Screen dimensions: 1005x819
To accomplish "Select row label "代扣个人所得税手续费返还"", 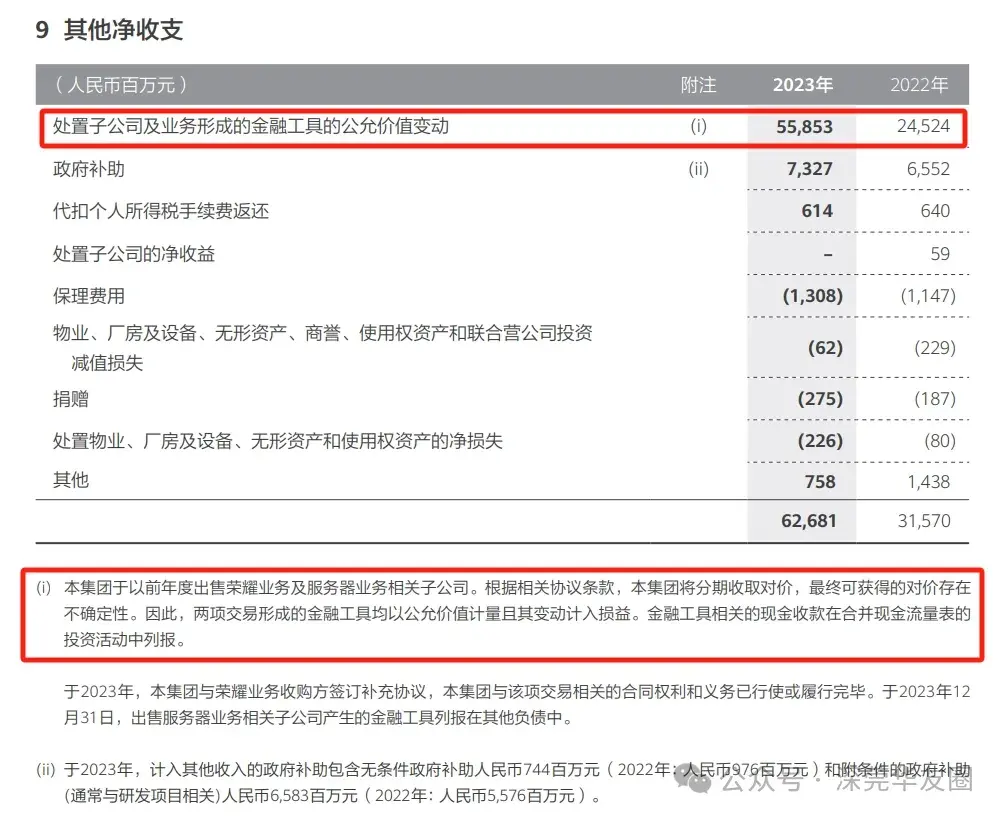I will (x=161, y=211).
